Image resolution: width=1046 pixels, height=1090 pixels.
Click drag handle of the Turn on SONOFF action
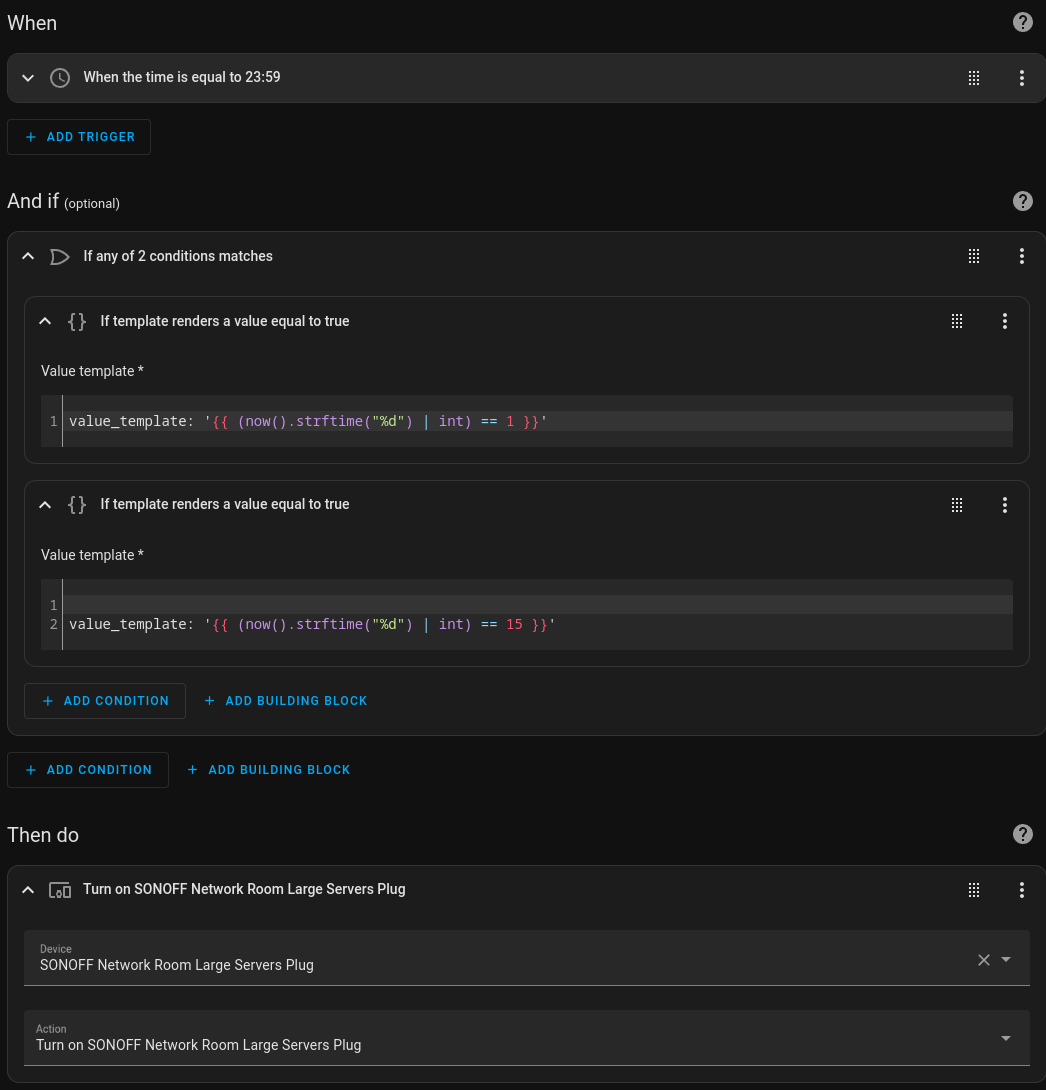pyautogui.click(x=974, y=890)
